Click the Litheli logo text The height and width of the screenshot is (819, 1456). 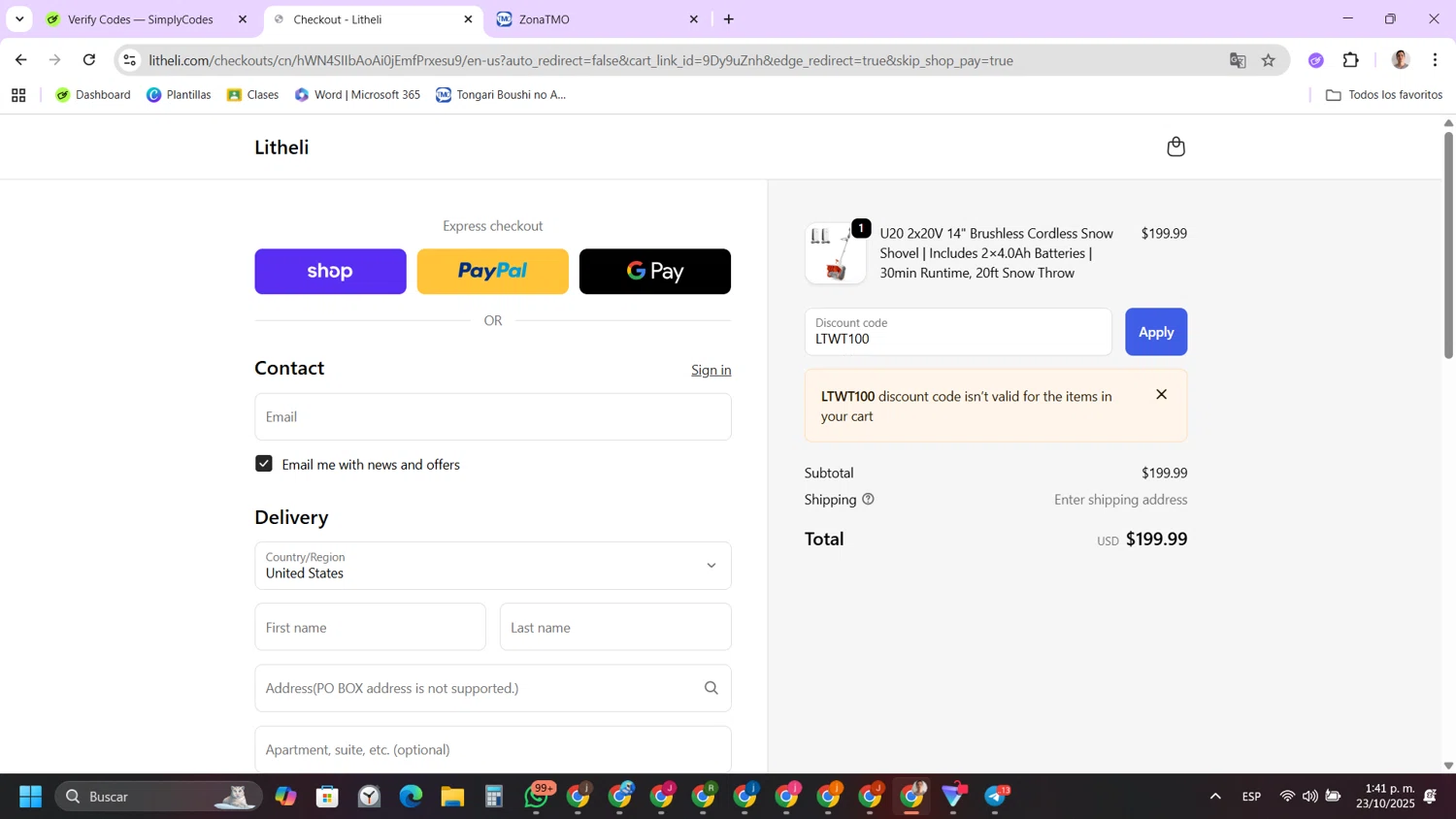pyautogui.click(x=281, y=147)
